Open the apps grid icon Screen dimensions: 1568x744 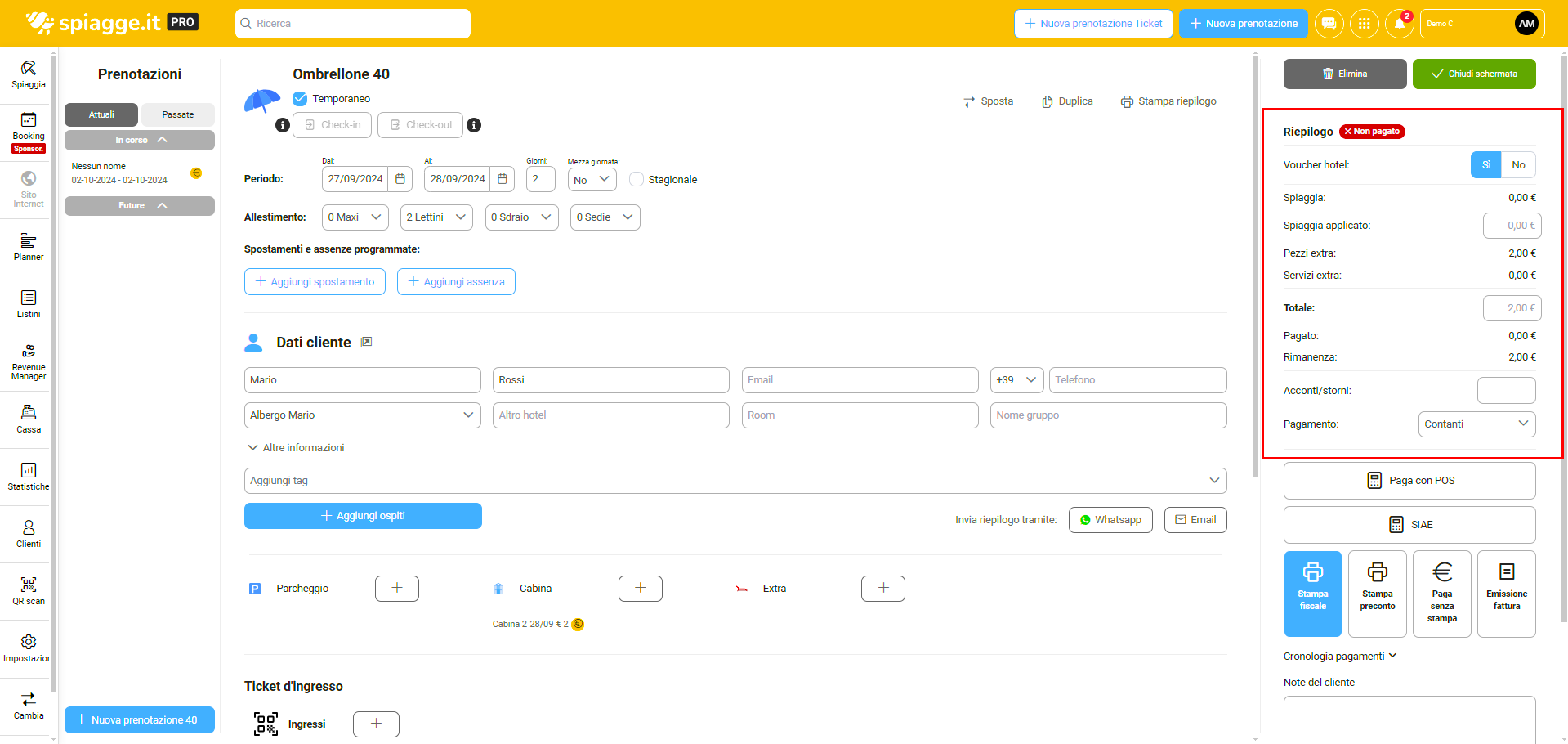(x=1364, y=24)
